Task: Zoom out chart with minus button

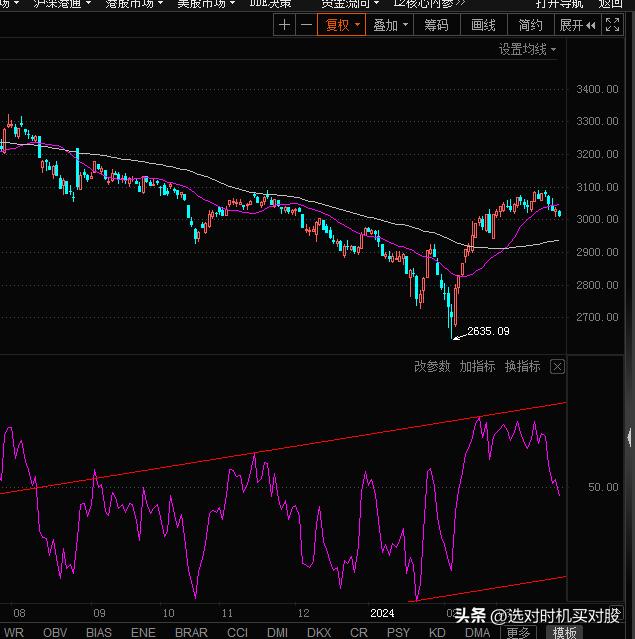Action: point(306,25)
